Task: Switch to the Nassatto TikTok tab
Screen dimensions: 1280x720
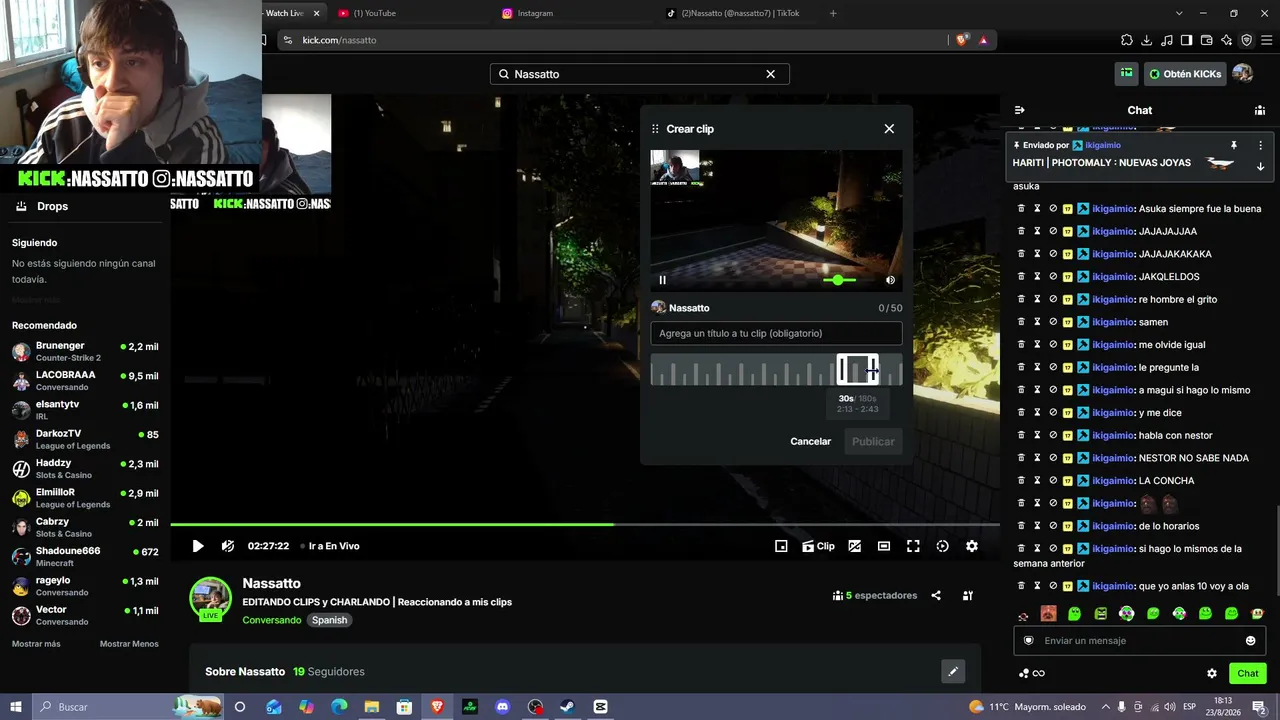Action: click(x=740, y=13)
